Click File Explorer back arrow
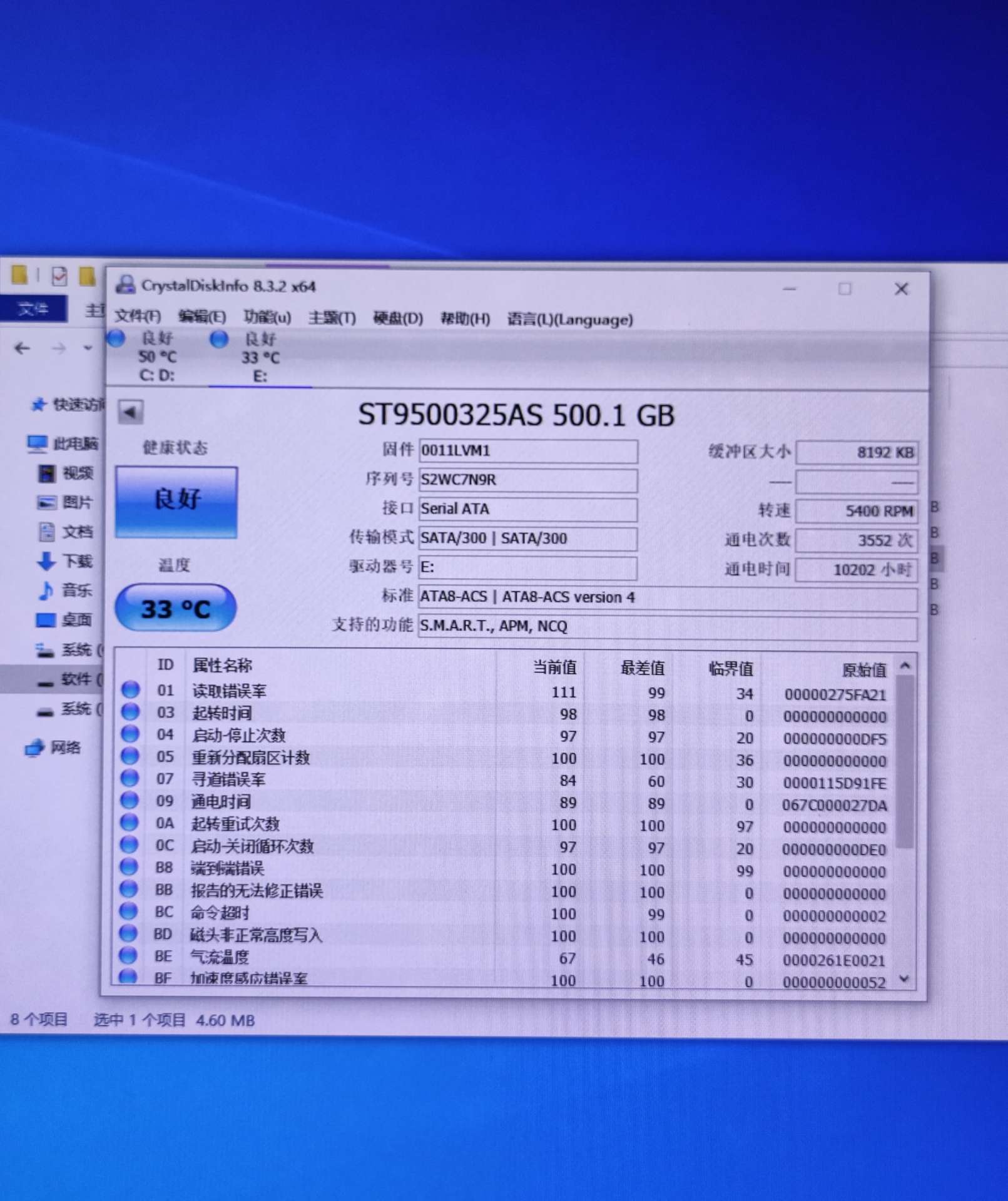 (23, 348)
